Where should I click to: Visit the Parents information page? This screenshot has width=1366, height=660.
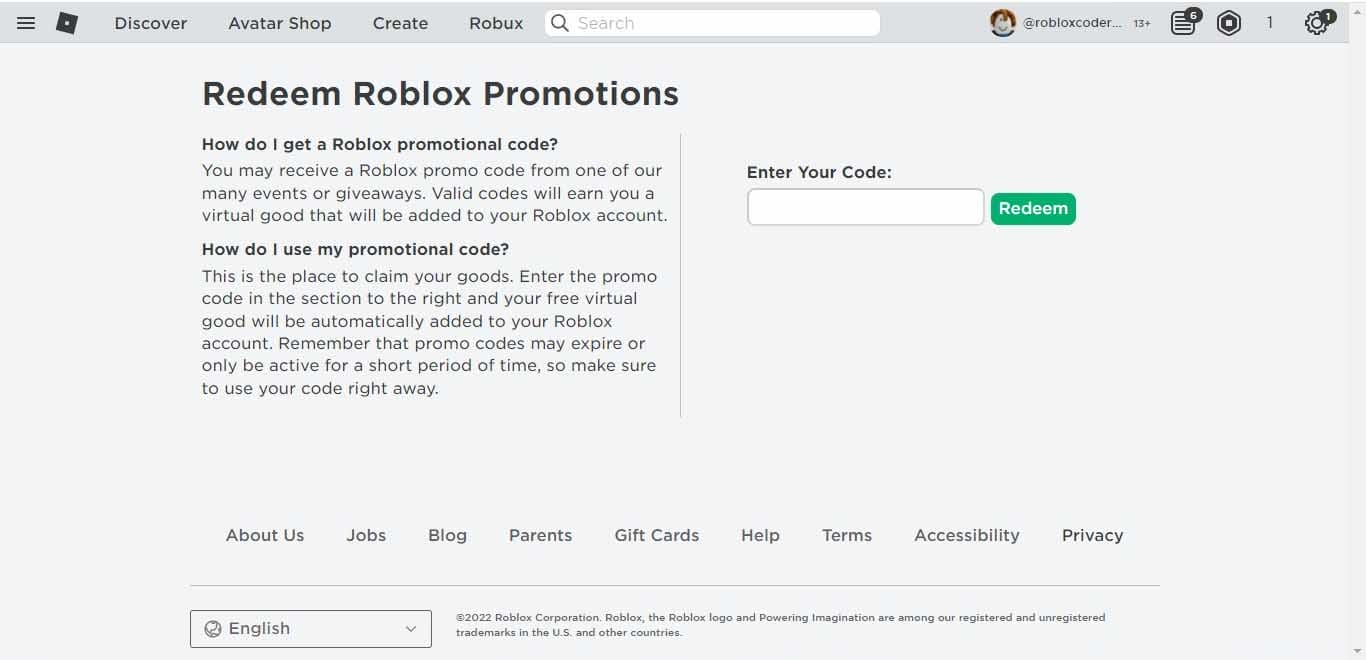click(x=540, y=535)
